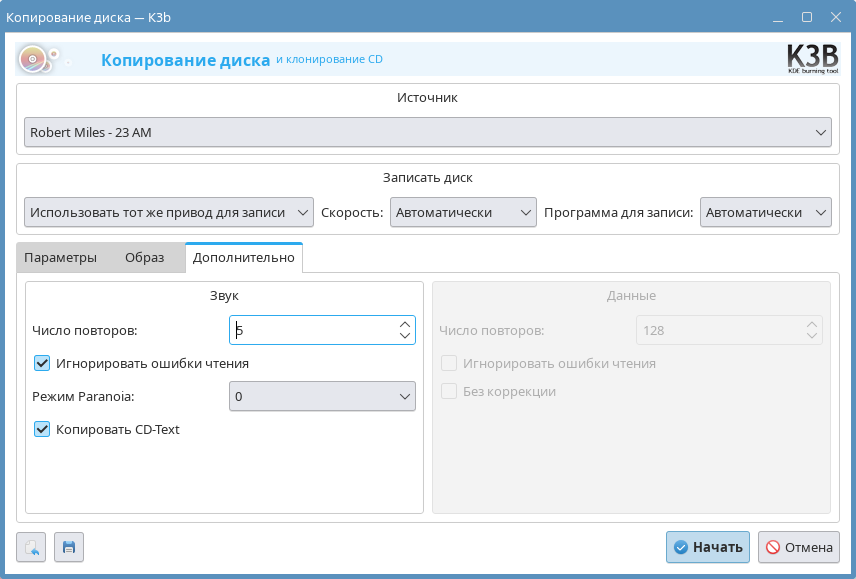856x579 pixels.
Task: Switch to the "Параметры" tab
Action: (60, 257)
